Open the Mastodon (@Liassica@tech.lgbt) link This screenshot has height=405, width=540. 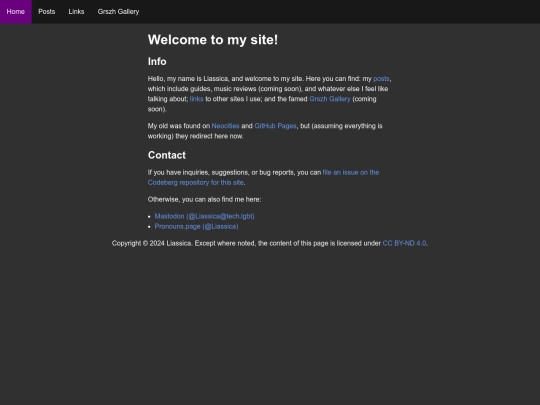(x=205, y=216)
